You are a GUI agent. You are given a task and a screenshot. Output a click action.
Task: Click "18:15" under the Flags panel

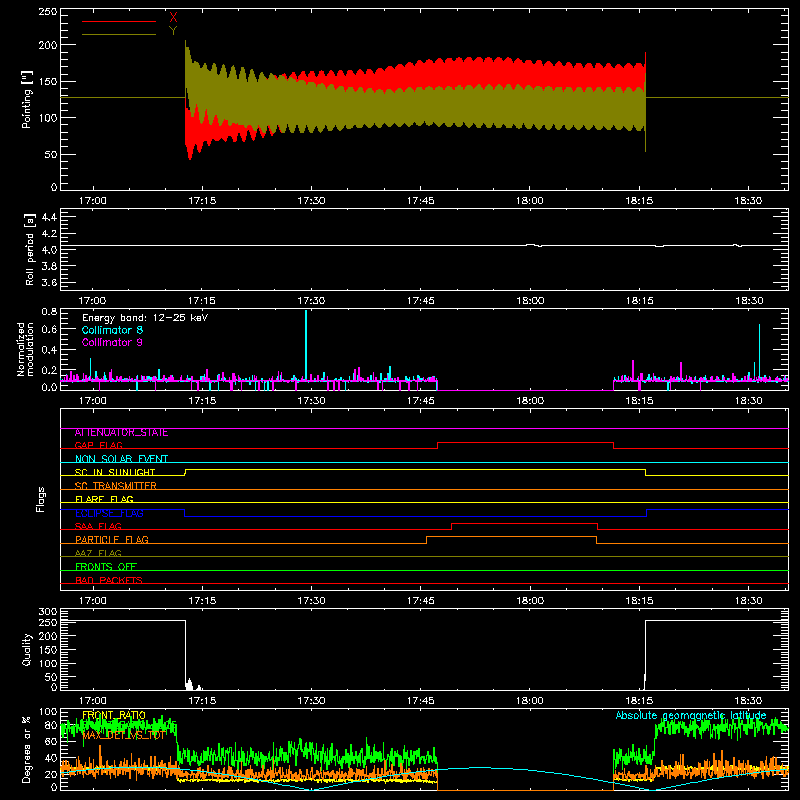[639, 601]
